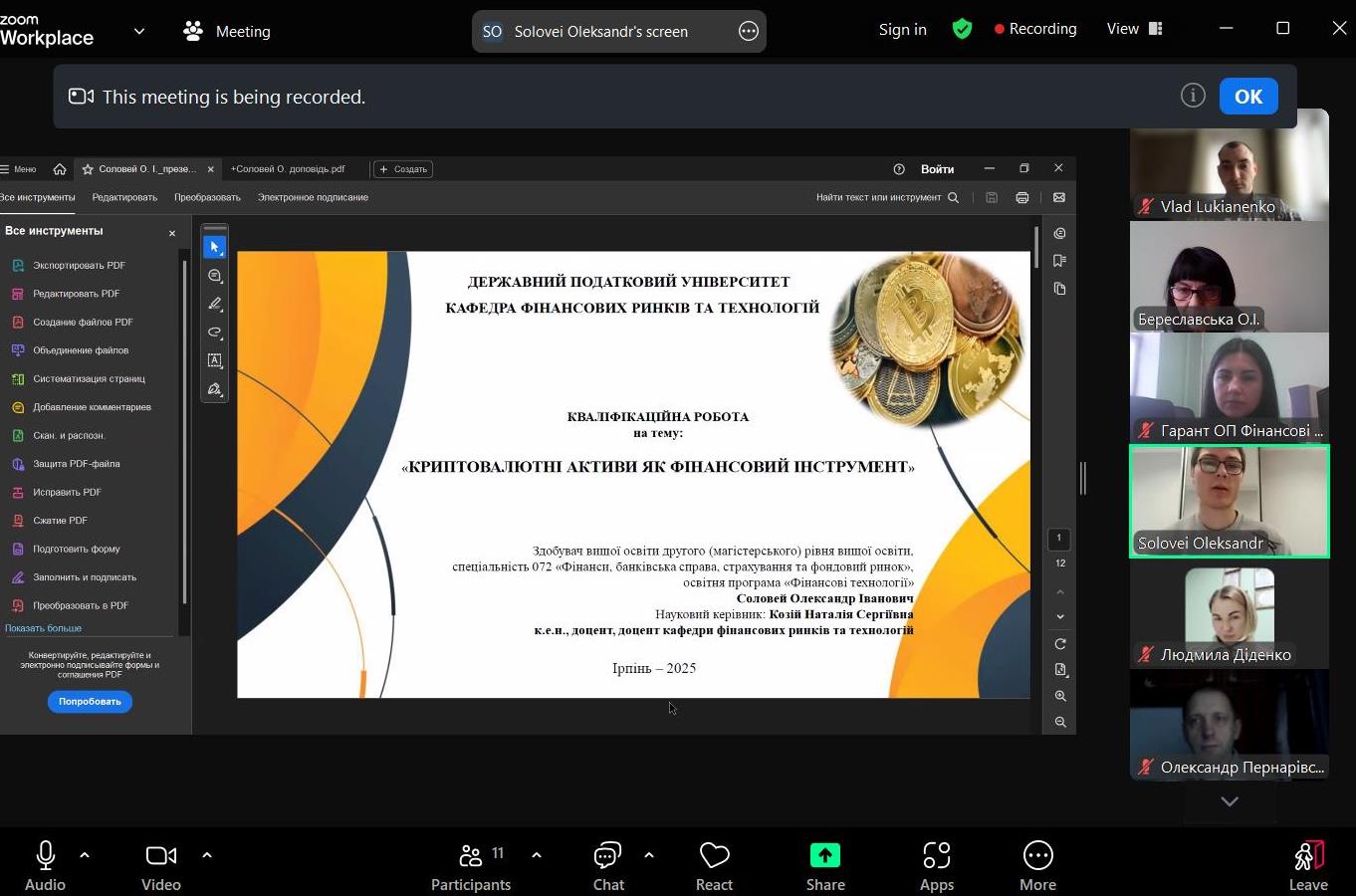The width and height of the screenshot is (1356, 896).
Task: Select Все инструменты tab
Action: point(38,197)
